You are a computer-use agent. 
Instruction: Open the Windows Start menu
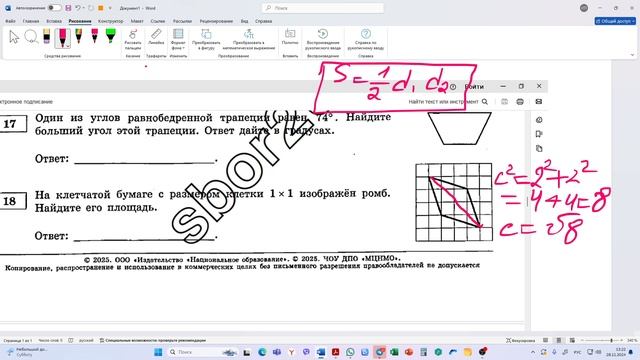tap(158, 352)
